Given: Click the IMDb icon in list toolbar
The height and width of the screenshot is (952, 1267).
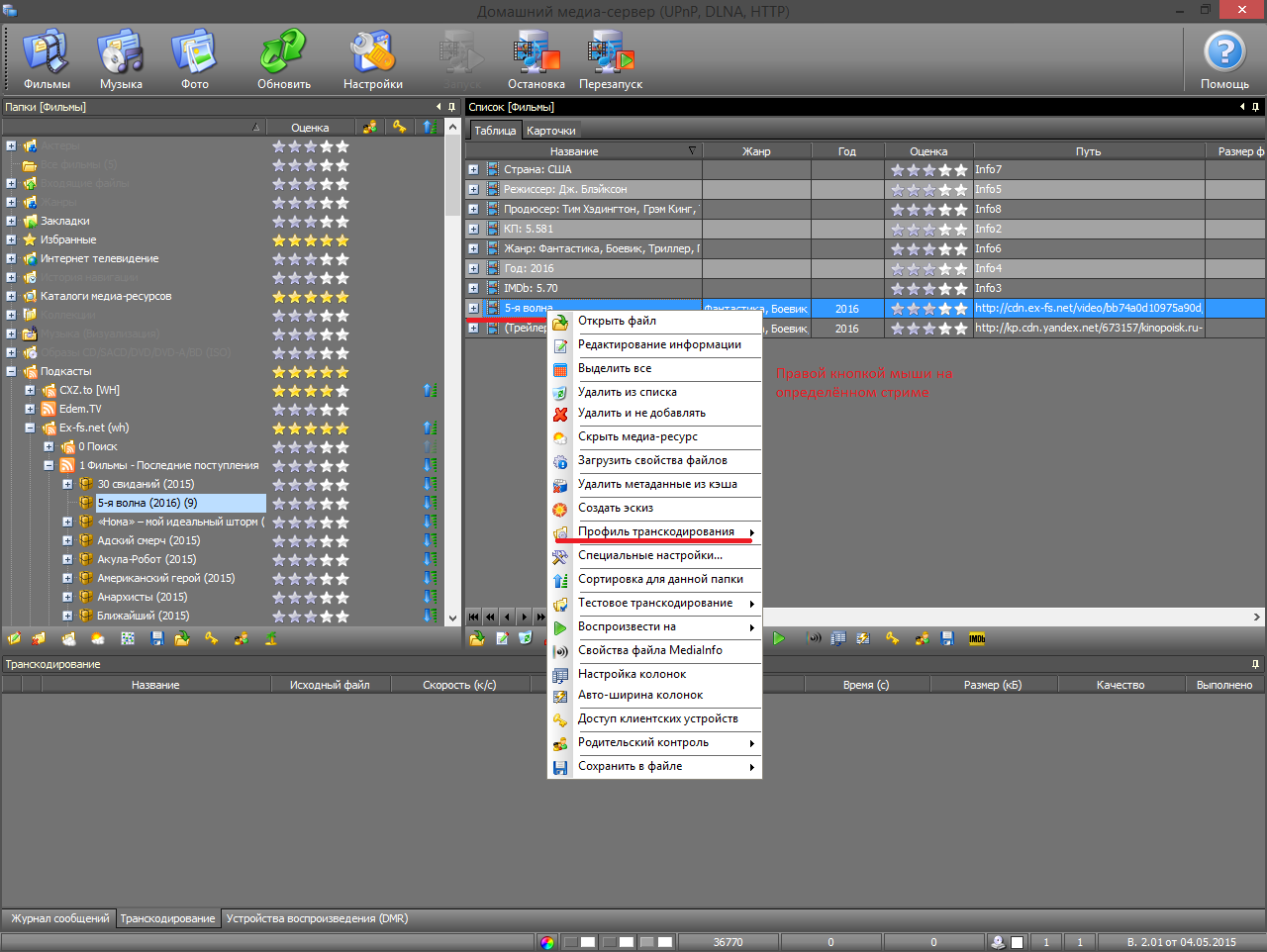Looking at the screenshot, I should click(977, 639).
